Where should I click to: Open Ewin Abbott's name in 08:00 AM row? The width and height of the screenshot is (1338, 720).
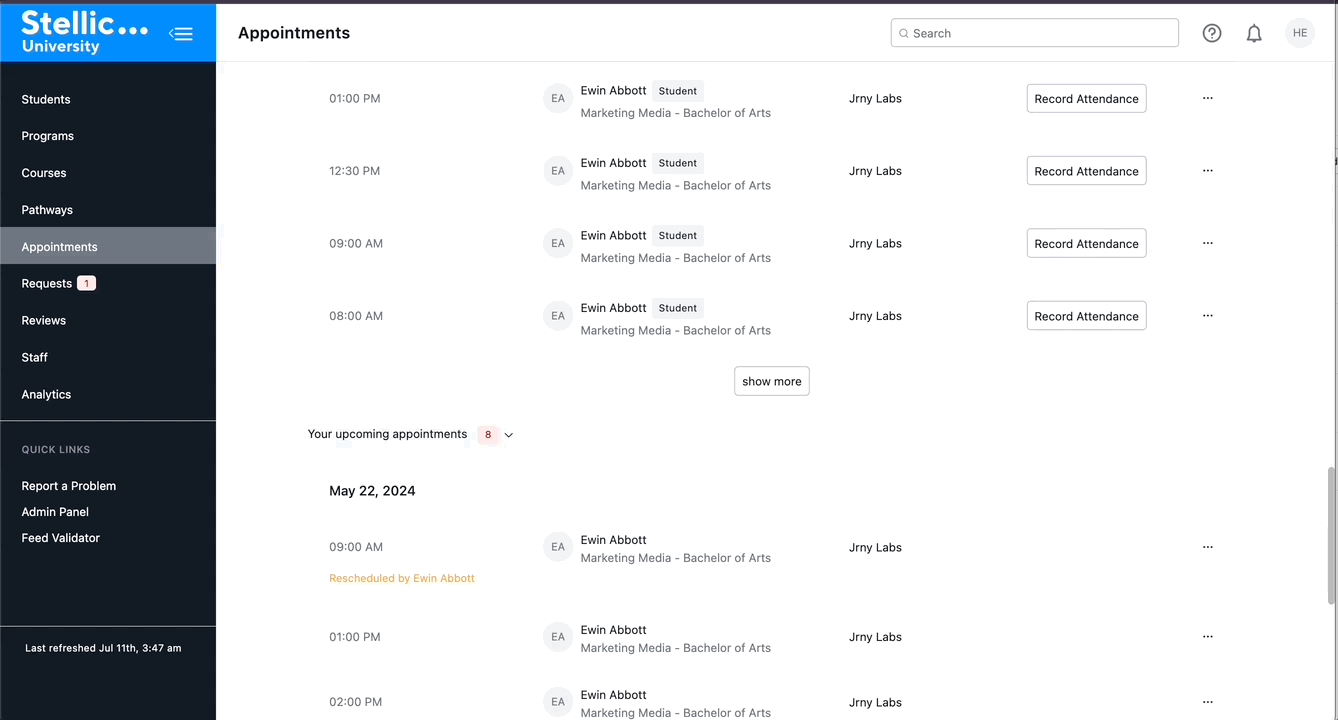613,308
